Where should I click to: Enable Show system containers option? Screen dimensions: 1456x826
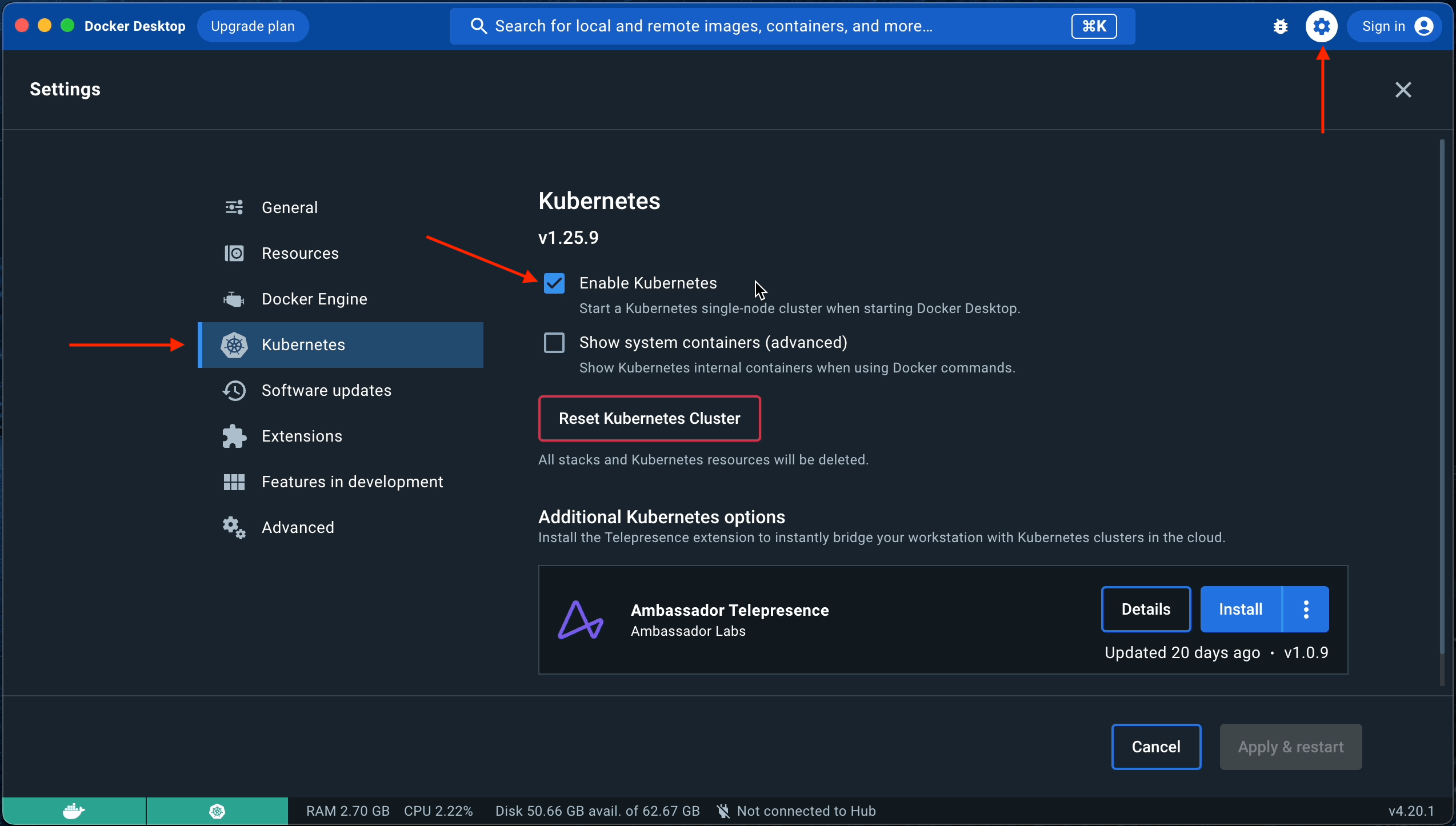pyautogui.click(x=553, y=342)
